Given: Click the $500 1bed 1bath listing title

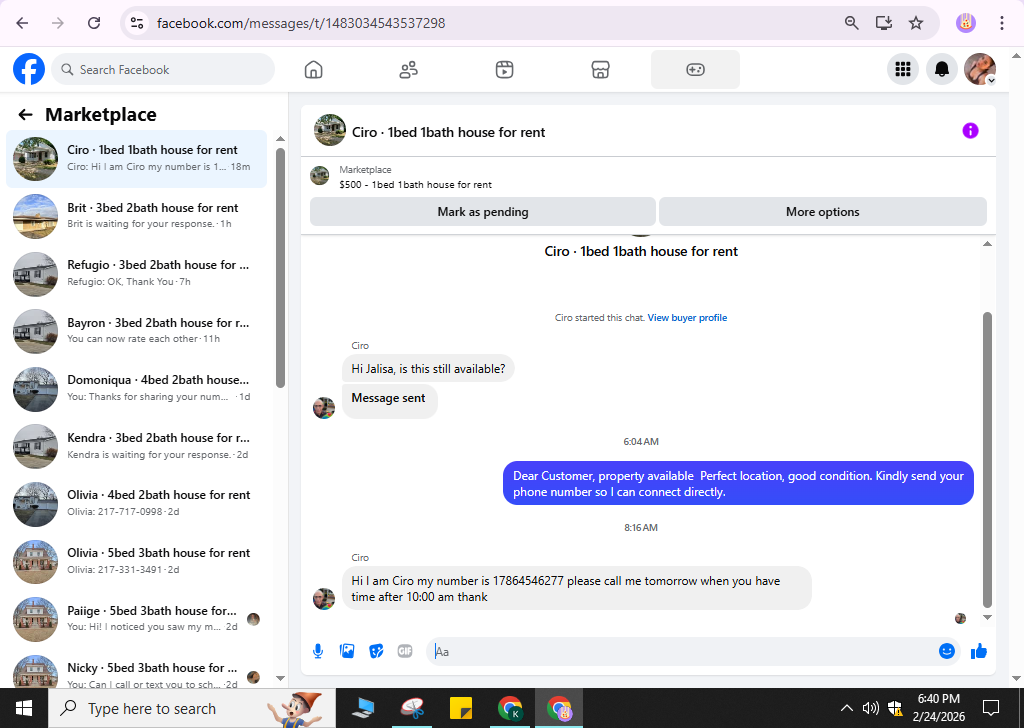Looking at the screenshot, I should point(415,185).
